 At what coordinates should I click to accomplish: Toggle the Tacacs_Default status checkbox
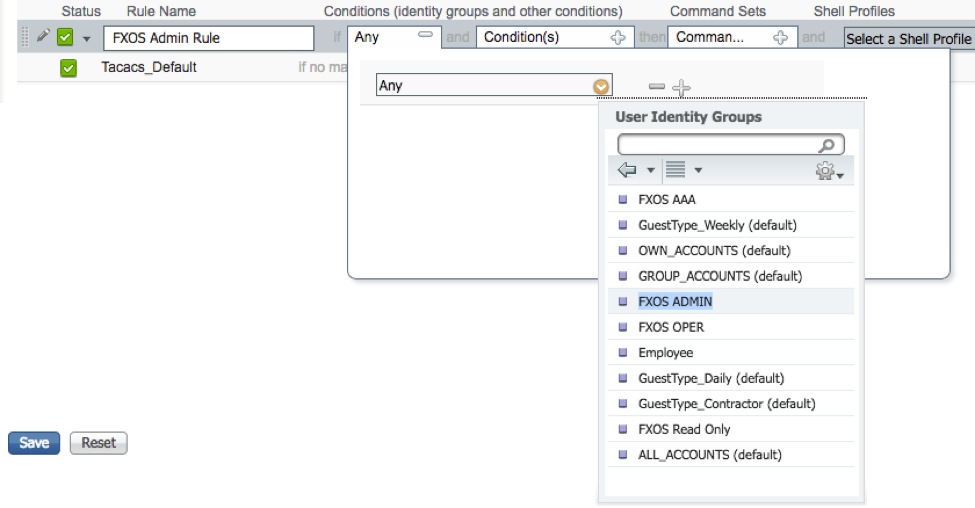coord(69,68)
